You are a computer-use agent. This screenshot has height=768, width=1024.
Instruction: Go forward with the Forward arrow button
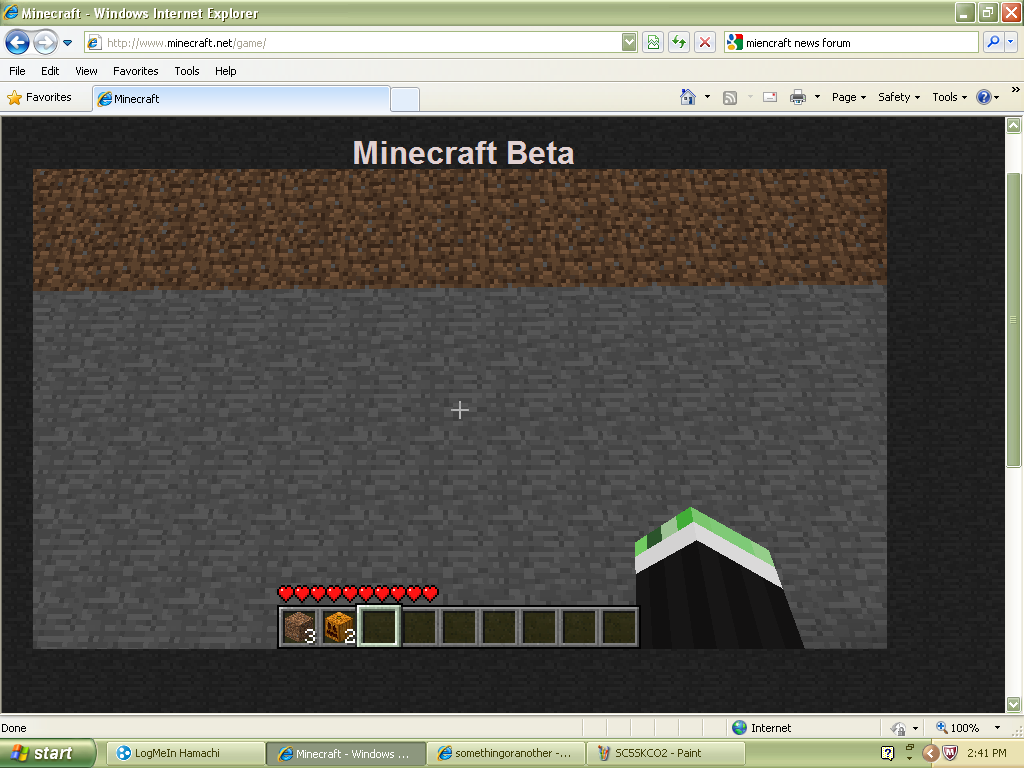pyautogui.click(x=44, y=43)
